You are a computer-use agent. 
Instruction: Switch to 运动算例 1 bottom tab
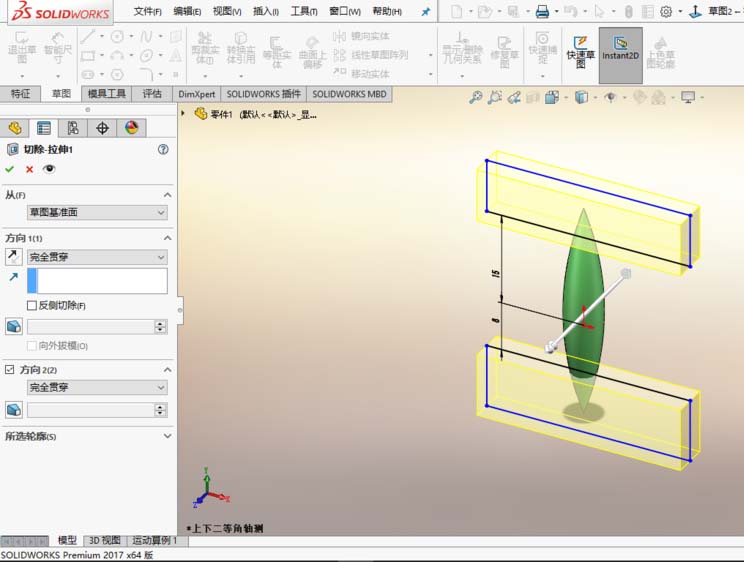(x=155, y=541)
